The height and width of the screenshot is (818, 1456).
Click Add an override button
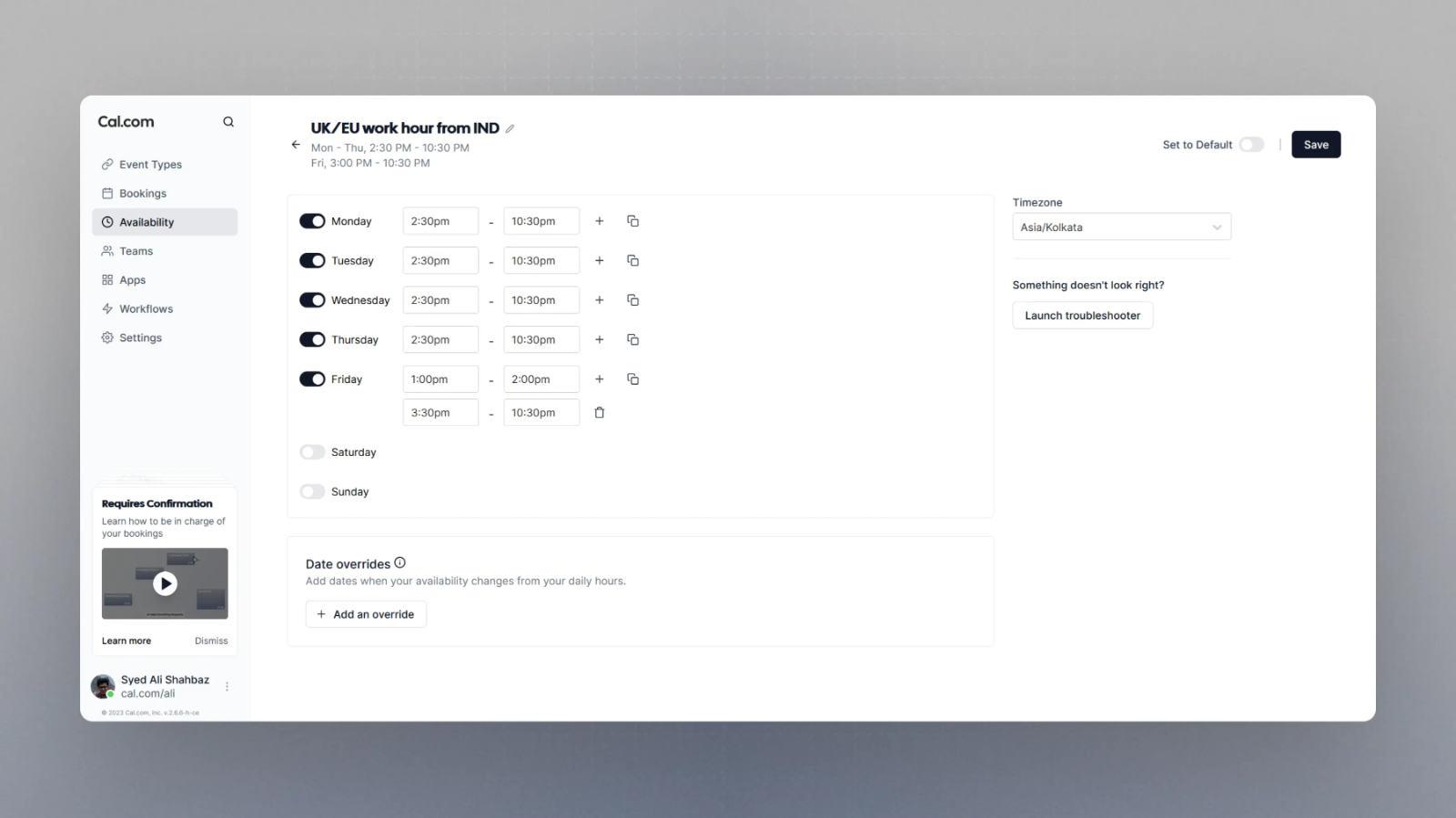click(x=366, y=614)
